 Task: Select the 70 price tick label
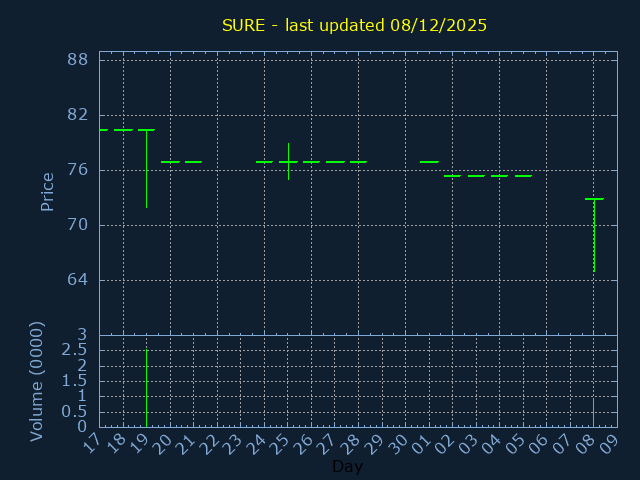click(77, 225)
